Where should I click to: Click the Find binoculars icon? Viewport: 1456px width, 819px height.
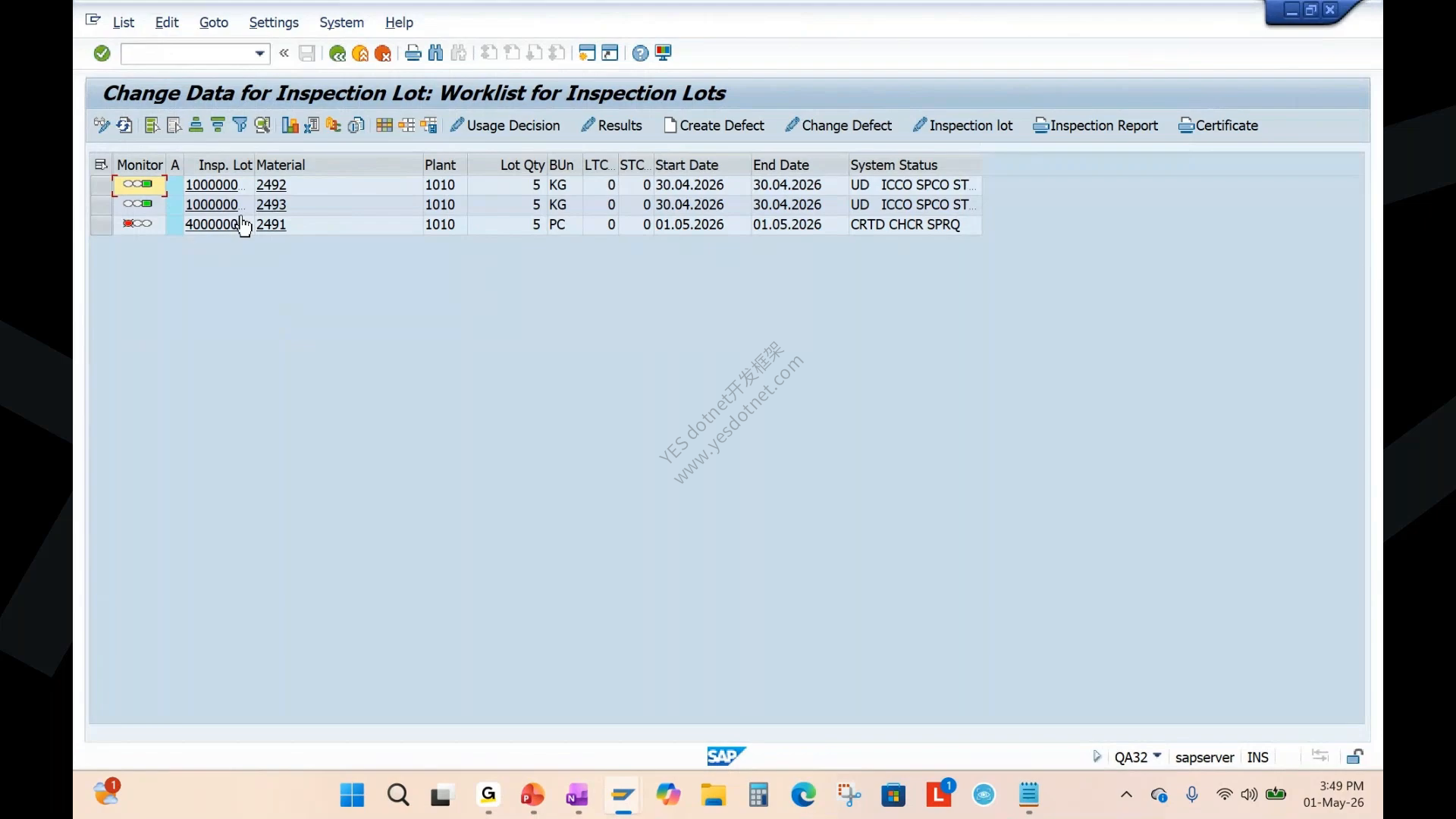tap(435, 53)
